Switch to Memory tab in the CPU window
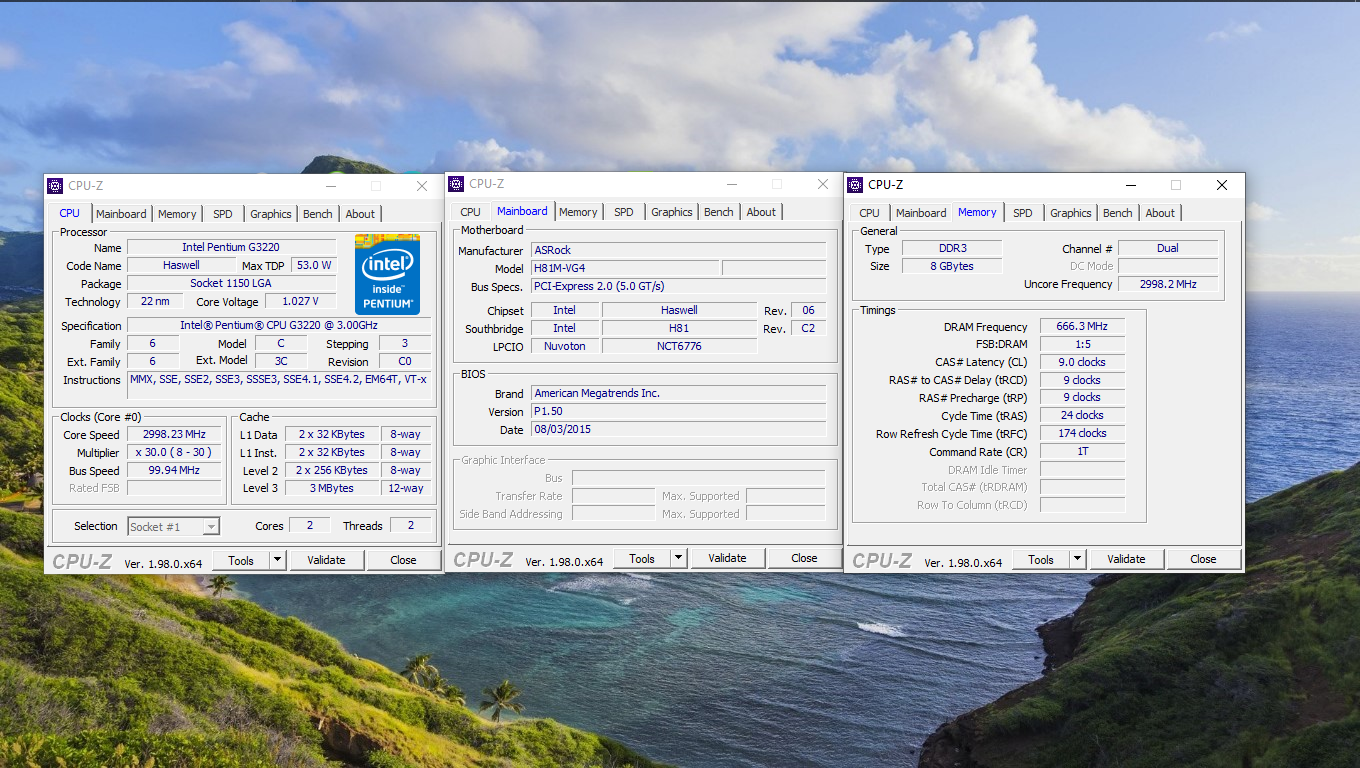Viewport: 1360px width, 768px height. [177, 214]
